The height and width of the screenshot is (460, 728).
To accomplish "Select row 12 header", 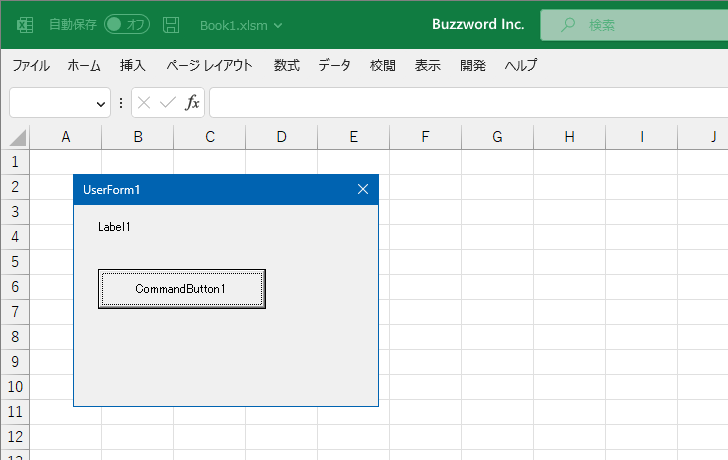I will pos(15,437).
